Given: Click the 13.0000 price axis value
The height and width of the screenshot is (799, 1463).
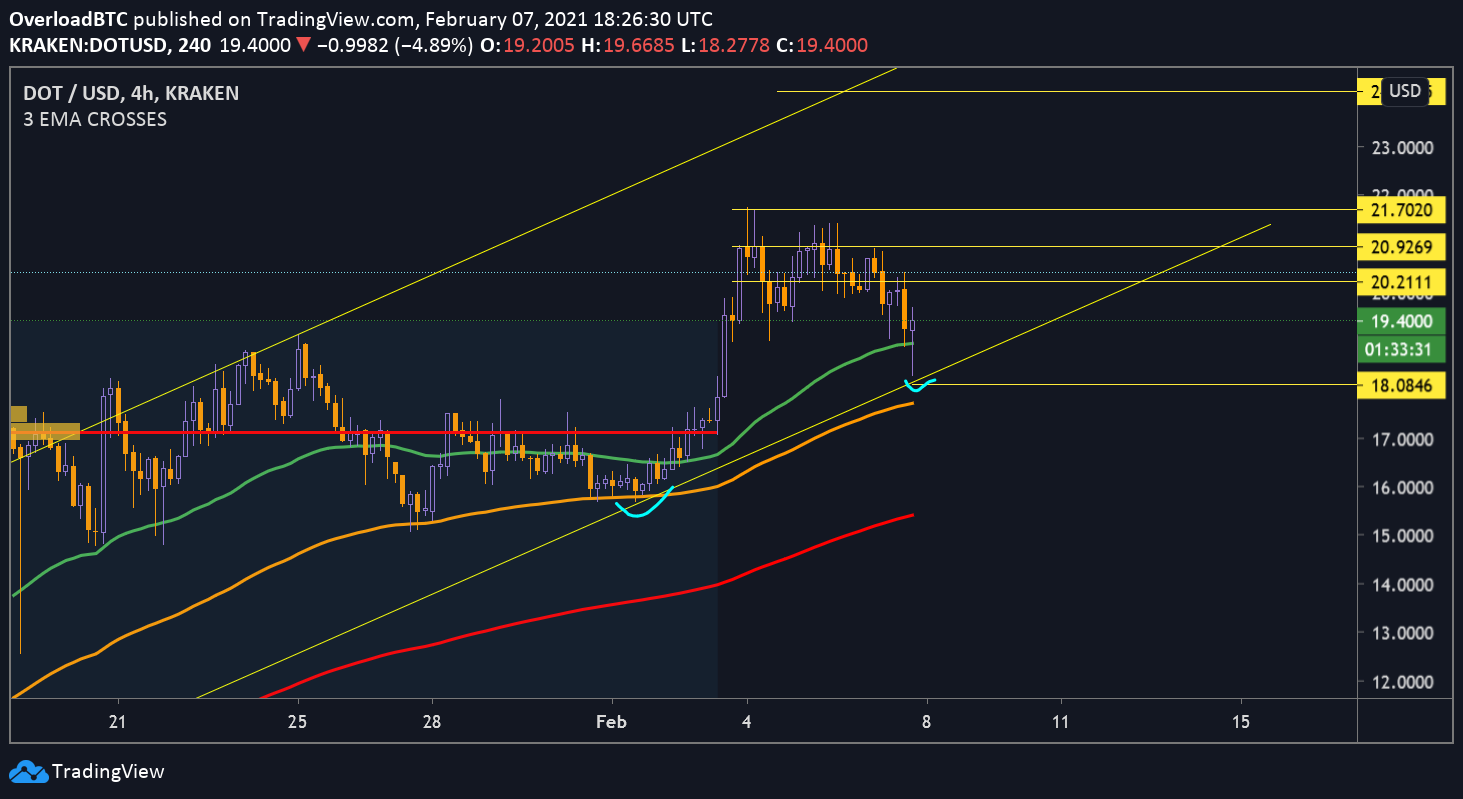Looking at the screenshot, I should point(1402,633).
